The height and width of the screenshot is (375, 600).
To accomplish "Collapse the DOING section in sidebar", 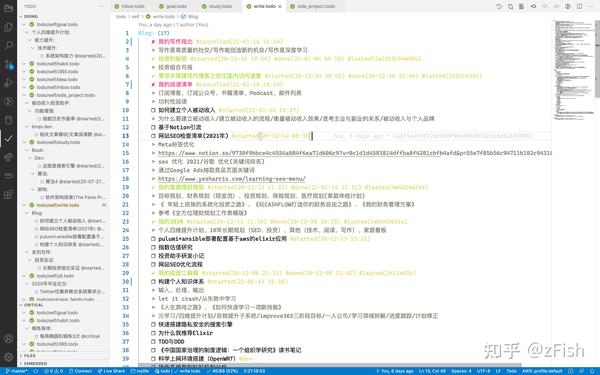I will pos(30,16).
